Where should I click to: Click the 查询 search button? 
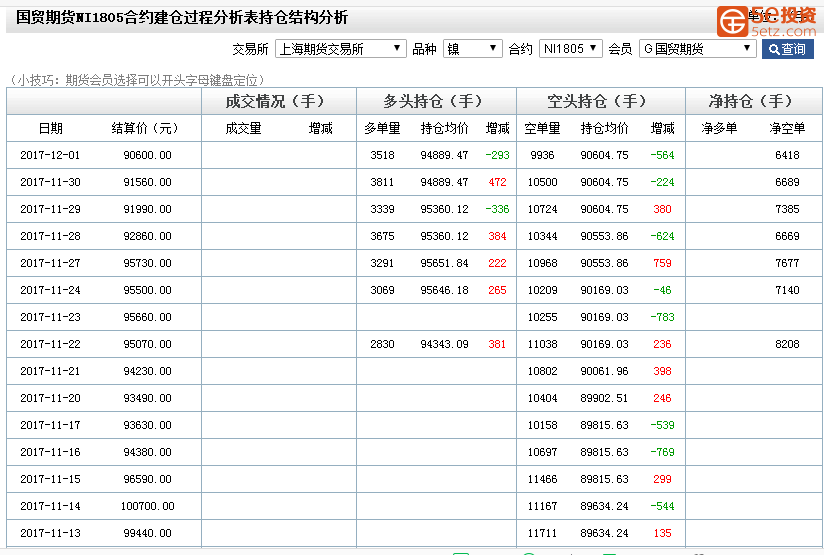pyautogui.click(x=787, y=49)
